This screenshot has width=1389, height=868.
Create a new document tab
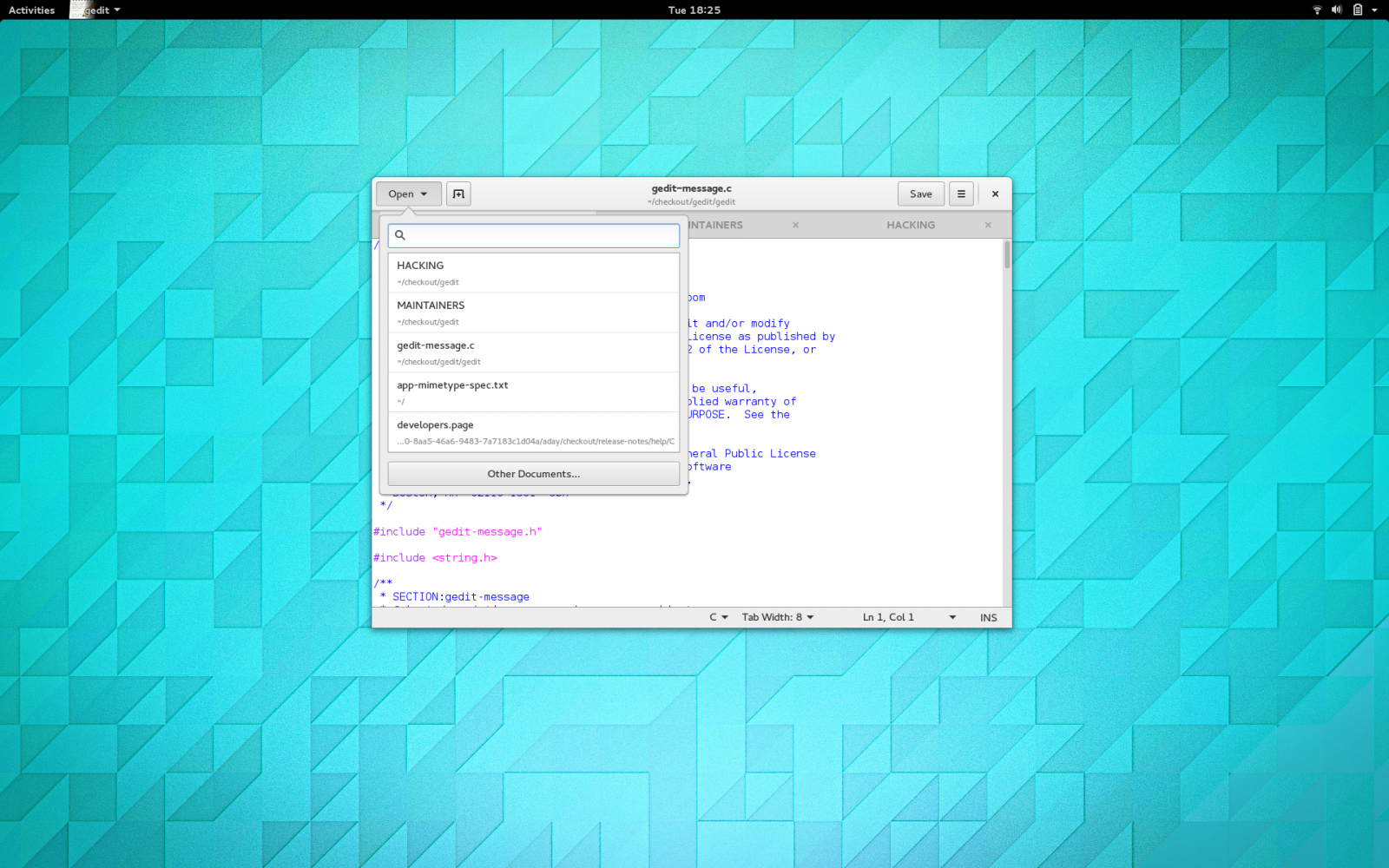click(x=458, y=194)
